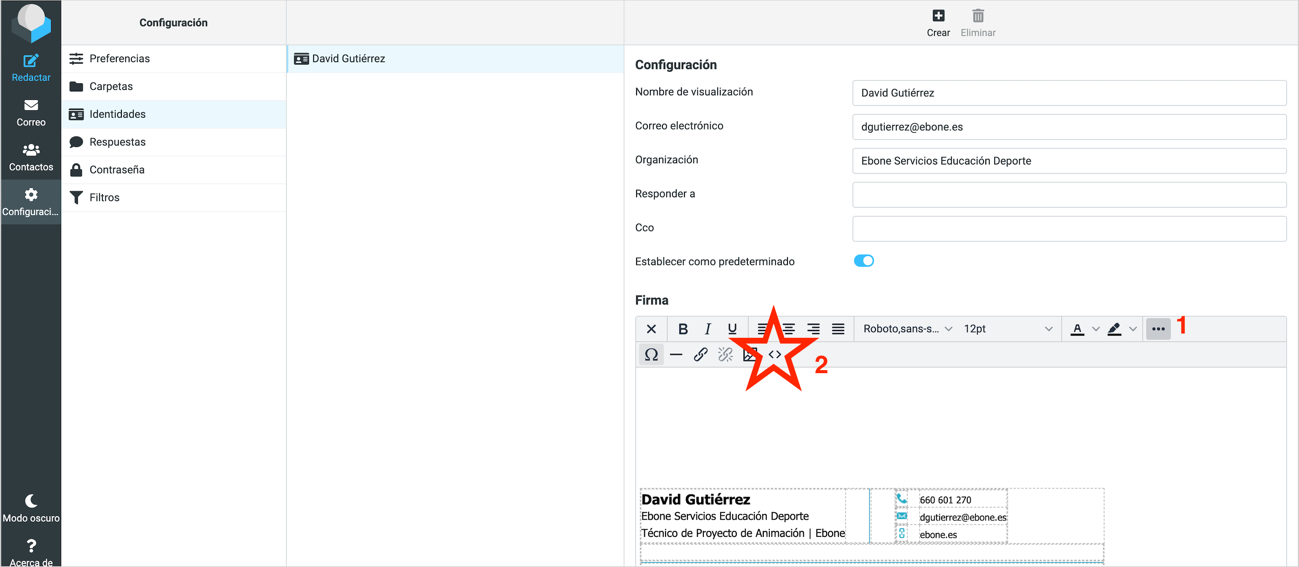The width and height of the screenshot is (1299, 567).
Task: Click the Bold formatting icon
Action: (x=683, y=329)
